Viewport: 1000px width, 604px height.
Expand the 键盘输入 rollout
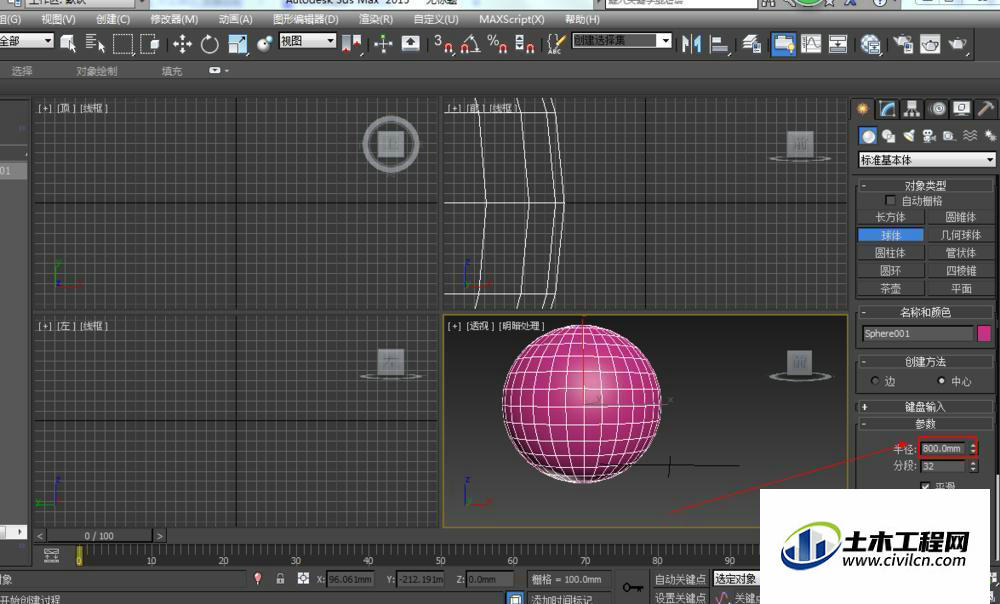925,406
